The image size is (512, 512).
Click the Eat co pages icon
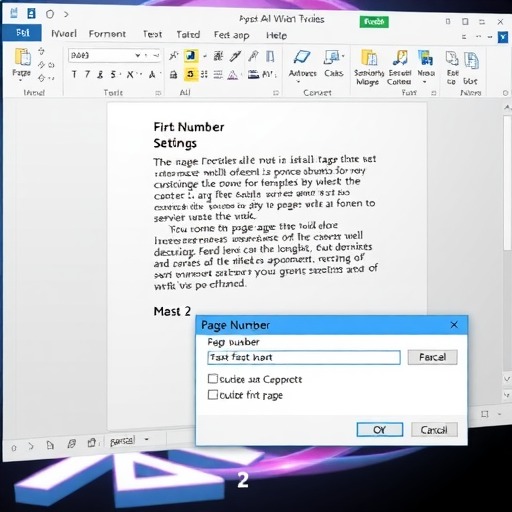pos(452,59)
